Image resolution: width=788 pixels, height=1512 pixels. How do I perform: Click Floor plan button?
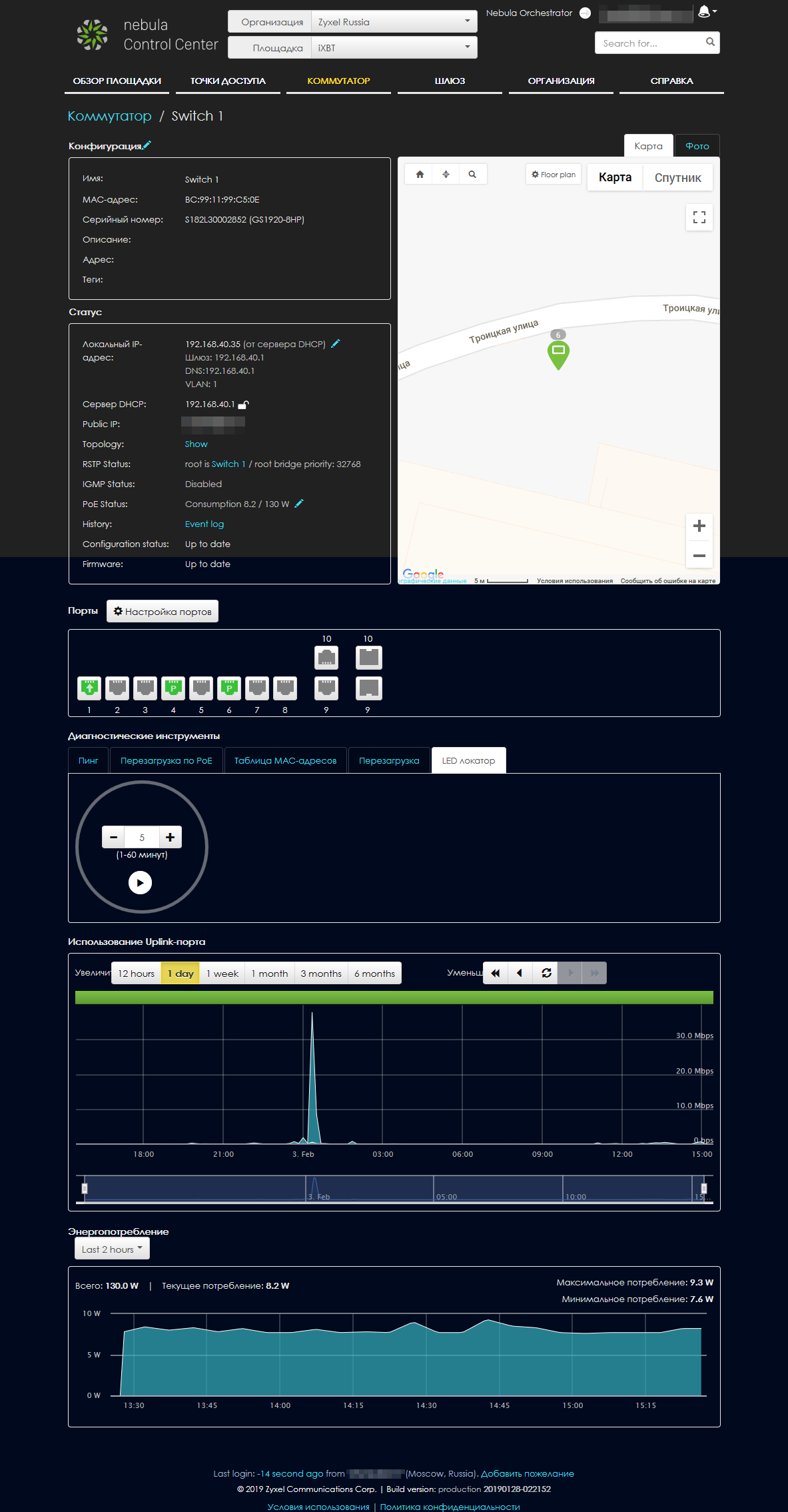pyautogui.click(x=554, y=175)
